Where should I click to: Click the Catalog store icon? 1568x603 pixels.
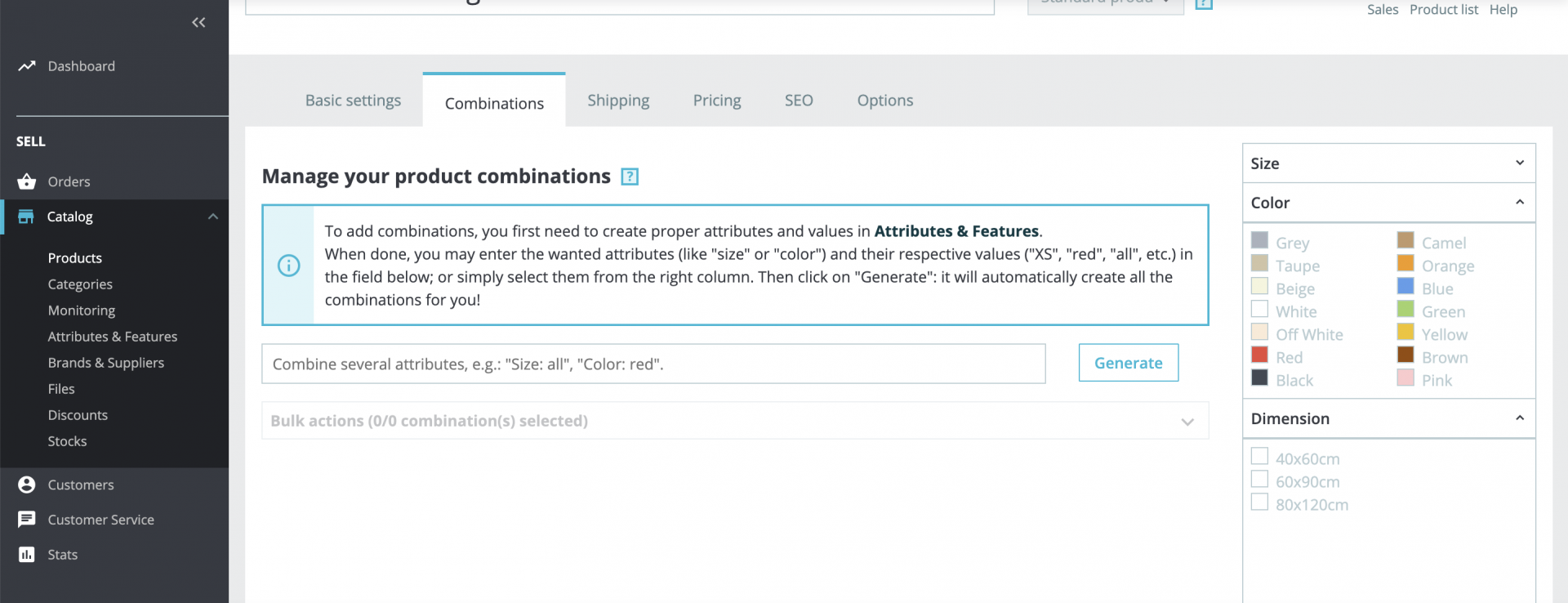[26, 217]
